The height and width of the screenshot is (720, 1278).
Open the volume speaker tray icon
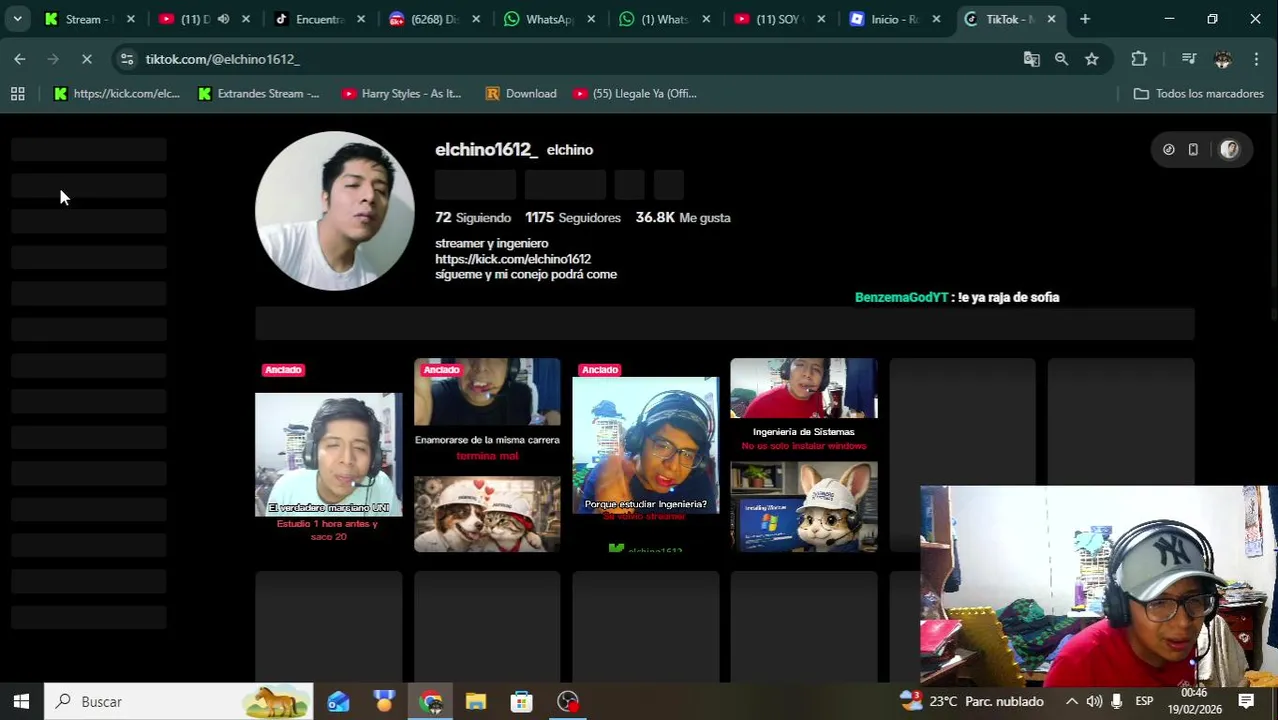coord(1094,702)
